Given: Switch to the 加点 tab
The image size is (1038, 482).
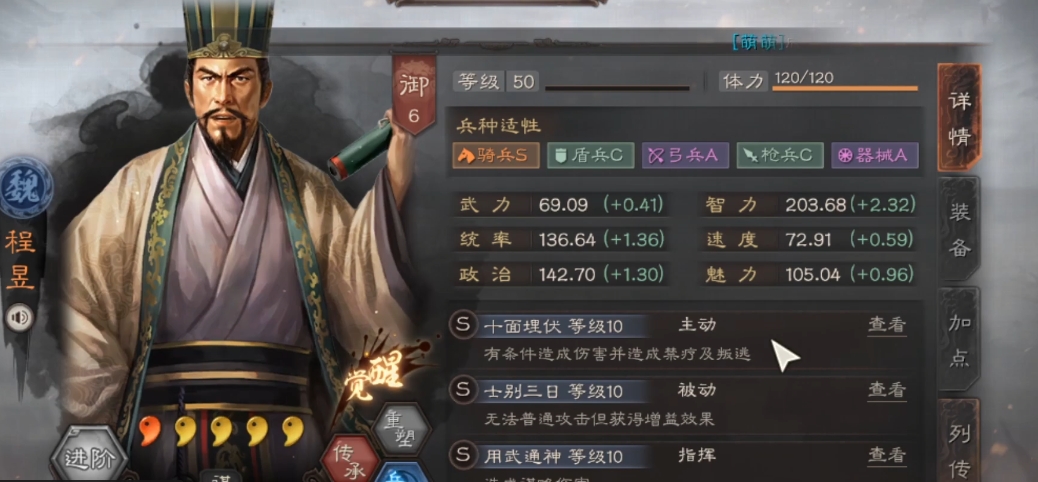Looking at the screenshot, I should tap(960, 339).
